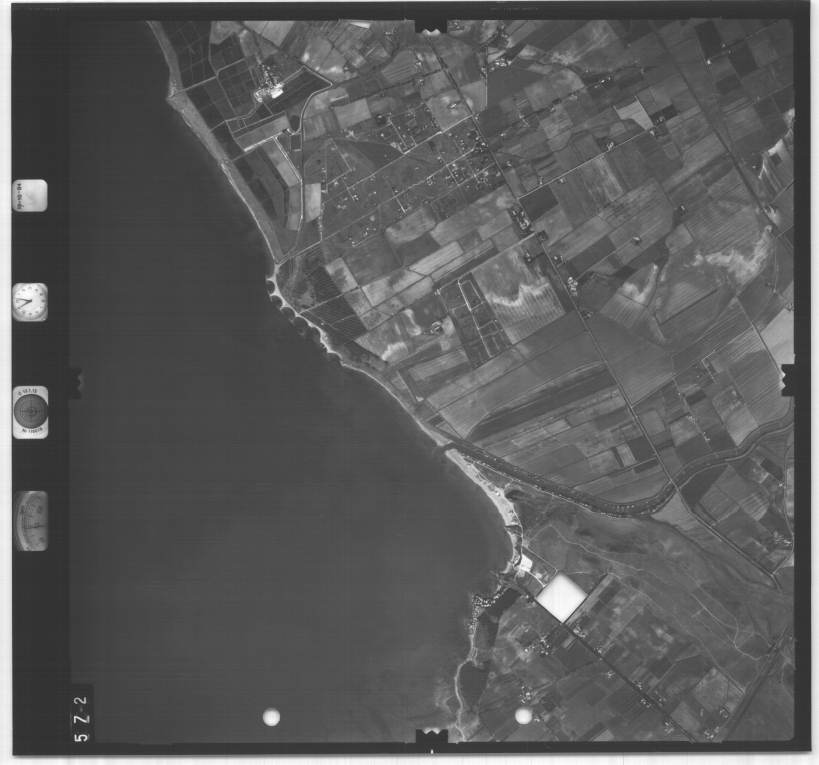
Task: Click the white circular spot over the sea
Action: (x=270, y=716)
